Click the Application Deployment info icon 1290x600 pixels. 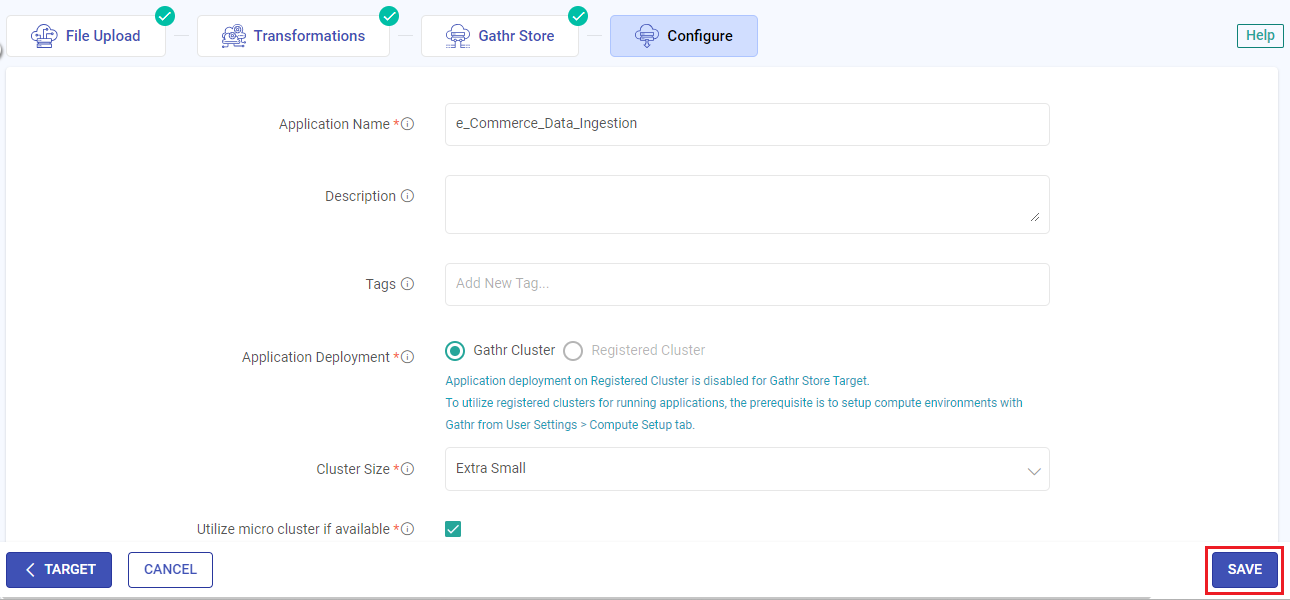click(x=407, y=357)
